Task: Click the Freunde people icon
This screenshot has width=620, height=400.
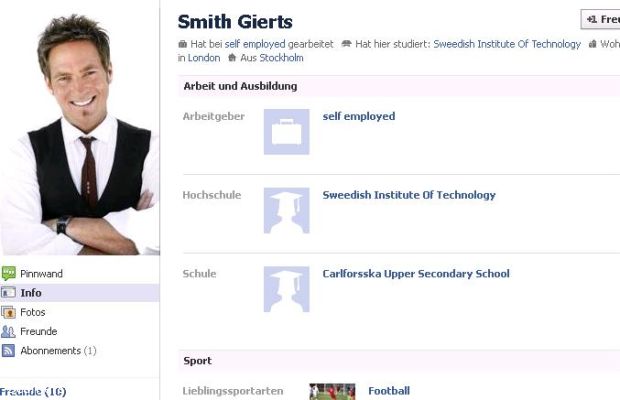Action: pos(8,331)
